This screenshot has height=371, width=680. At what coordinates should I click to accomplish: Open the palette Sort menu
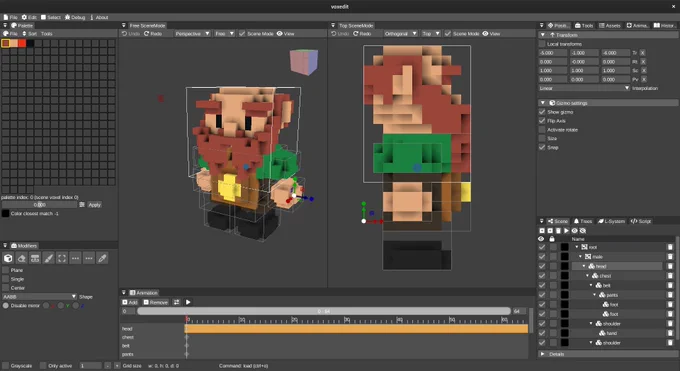[x=29, y=33]
